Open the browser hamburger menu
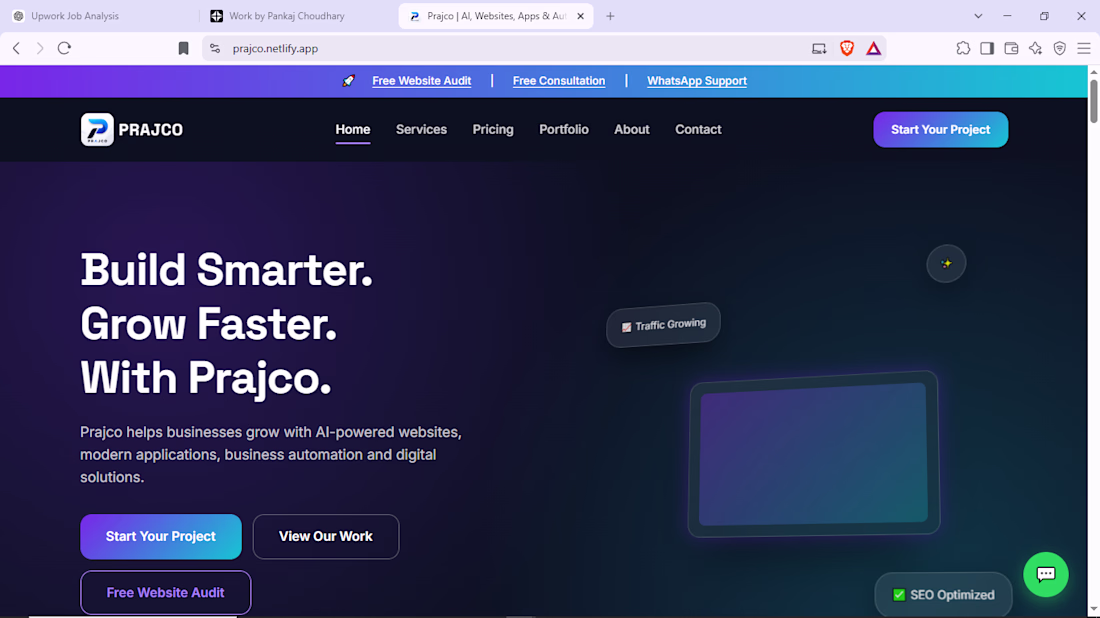Viewport: 1100px width, 618px height. [x=1084, y=48]
